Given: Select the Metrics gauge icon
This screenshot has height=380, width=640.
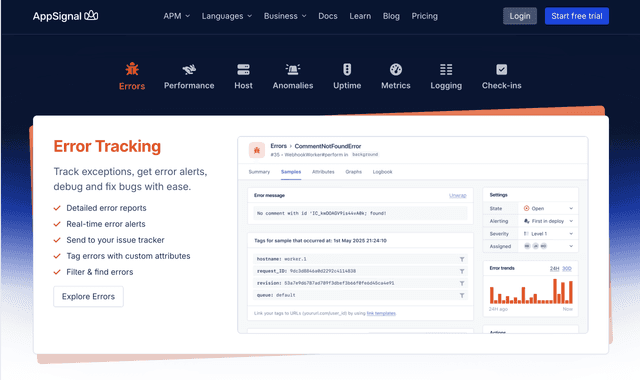Looking at the screenshot, I should point(396,69).
